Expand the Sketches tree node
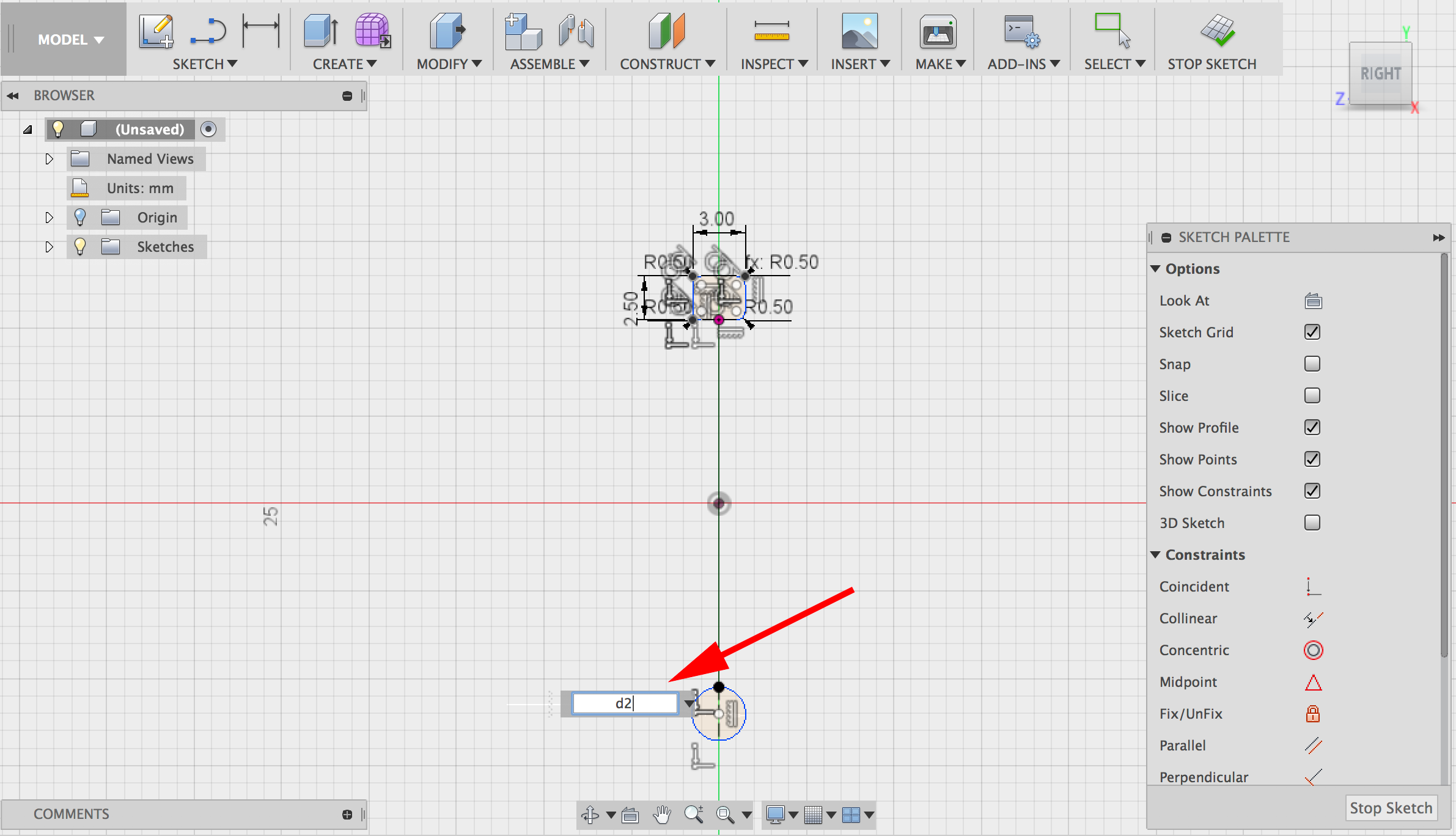The height and width of the screenshot is (836, 1456). (49, 247)
